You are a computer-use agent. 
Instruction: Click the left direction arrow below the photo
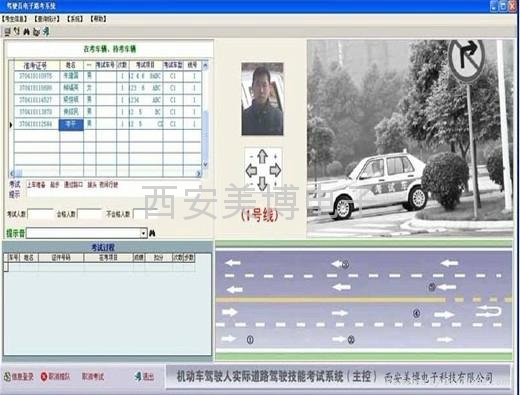tap(251, 170)
